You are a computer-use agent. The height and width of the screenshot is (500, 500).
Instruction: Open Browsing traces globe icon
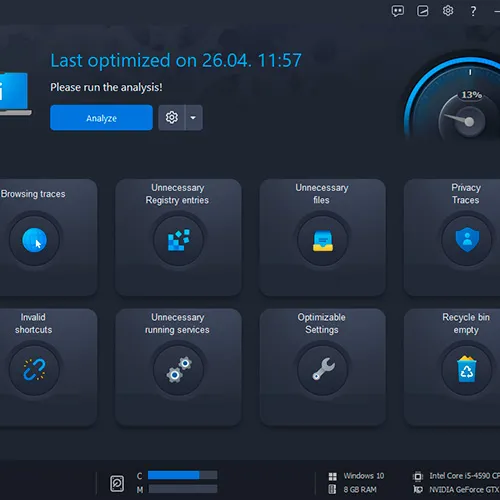(x=34, y=240)
